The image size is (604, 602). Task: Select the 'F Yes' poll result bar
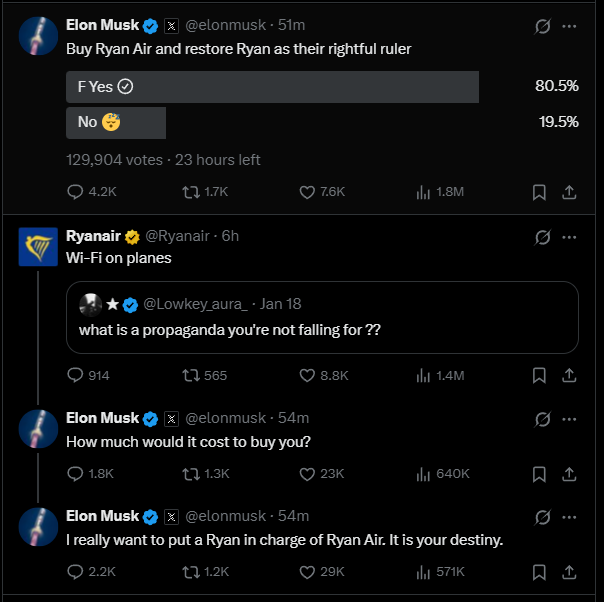coord(272,86)
